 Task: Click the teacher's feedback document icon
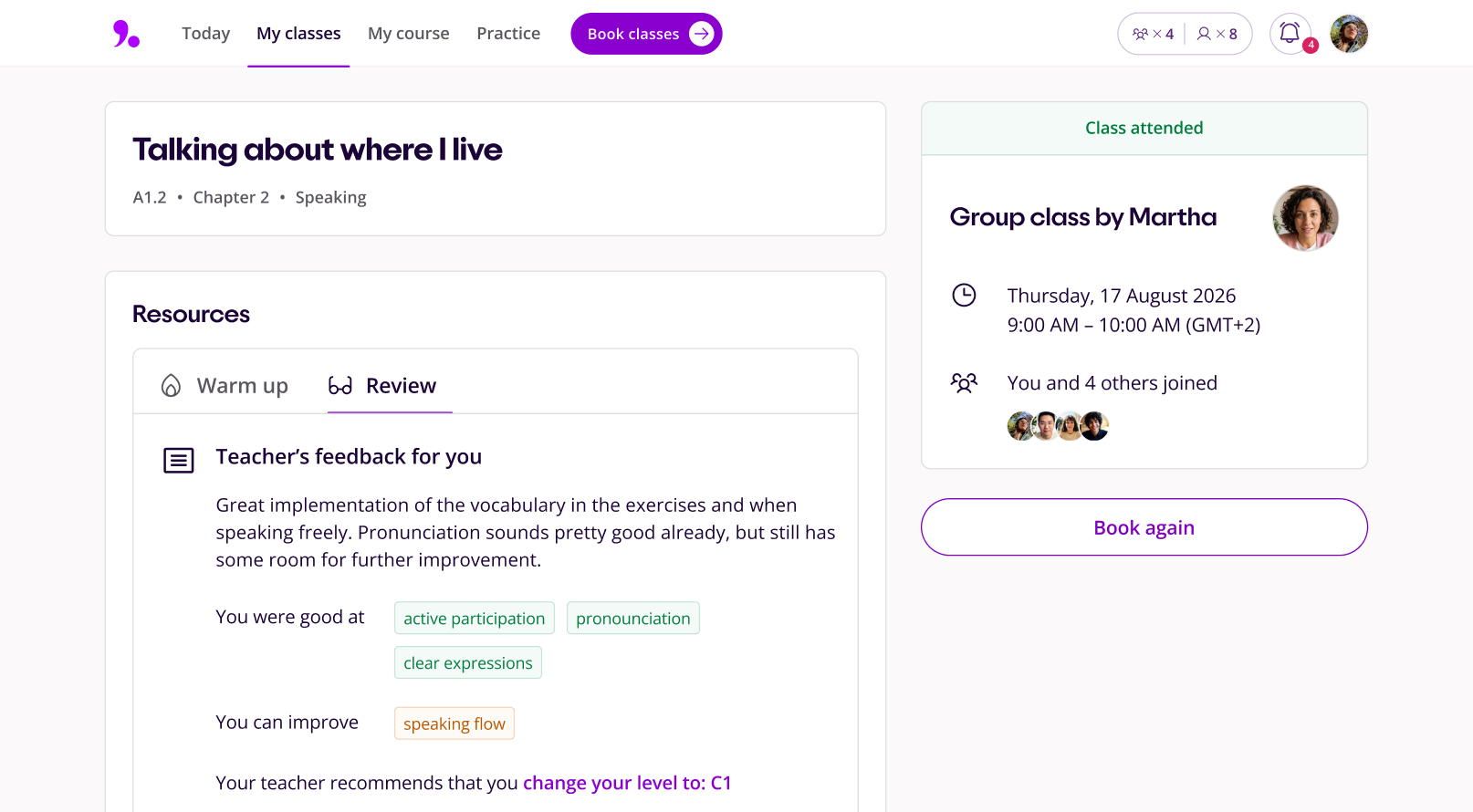pyautogui.click(x=178, y=461)
